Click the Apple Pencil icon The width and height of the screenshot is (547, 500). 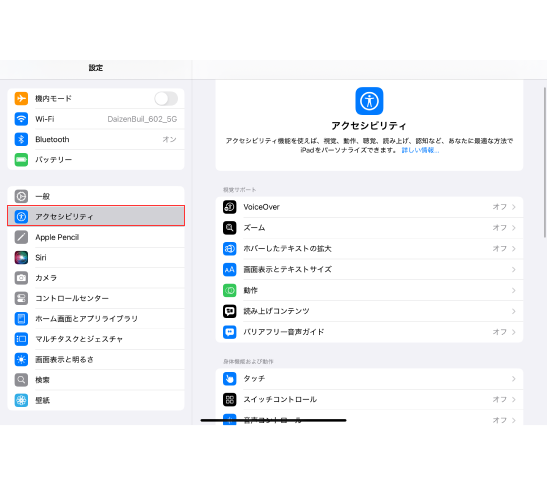point(21,237)
